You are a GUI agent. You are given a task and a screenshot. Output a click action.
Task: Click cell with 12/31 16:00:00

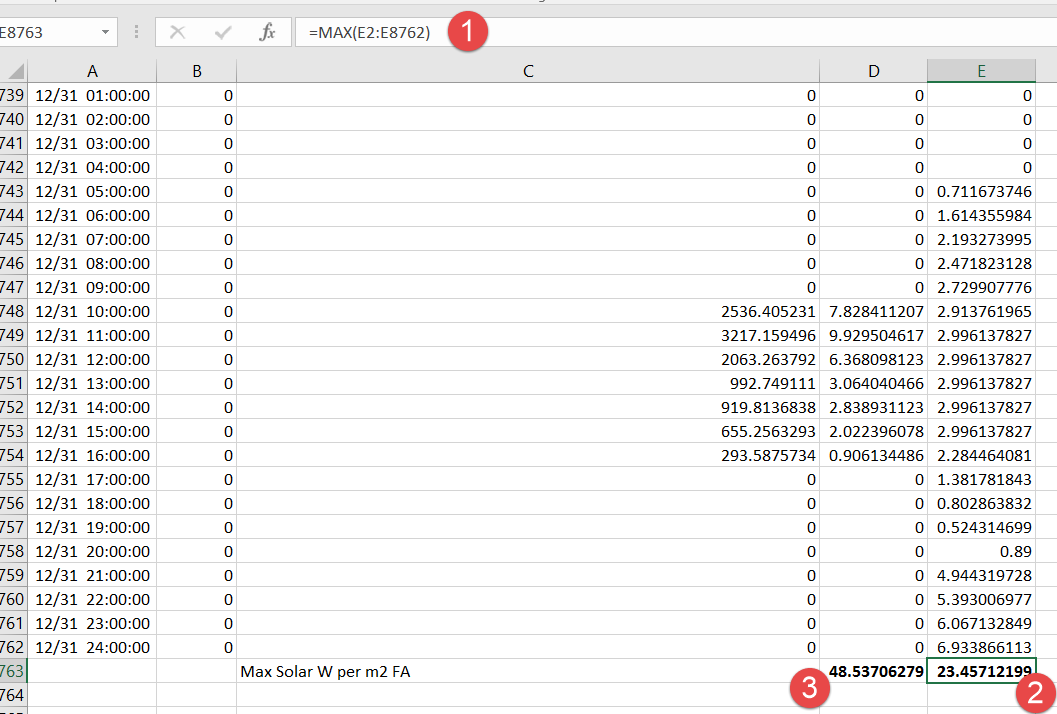click(x=92, y=456)
